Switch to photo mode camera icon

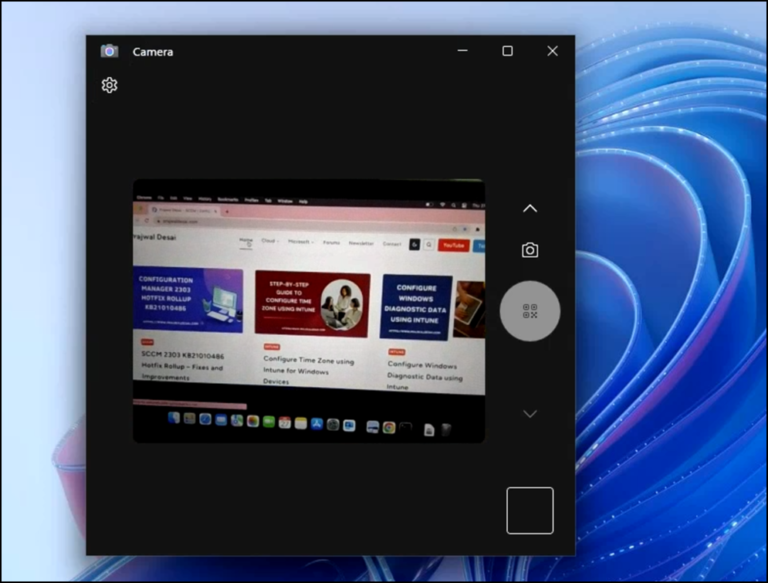tap(530, 250)
